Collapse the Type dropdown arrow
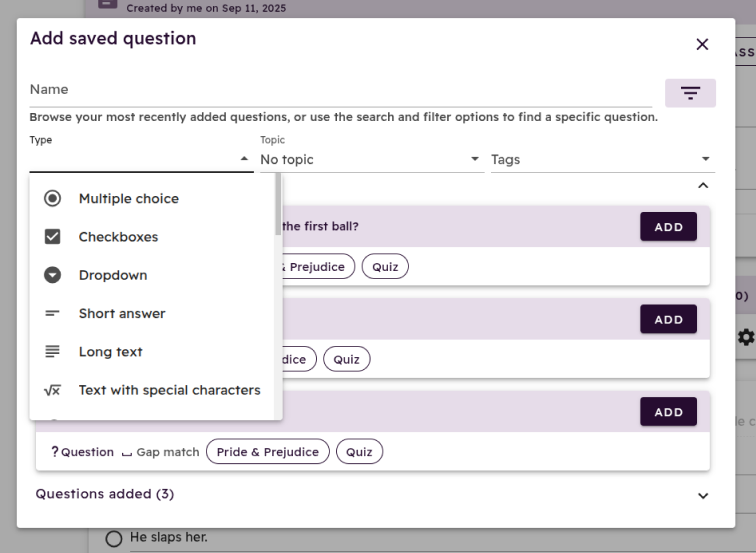 click(x=244, y=159)
